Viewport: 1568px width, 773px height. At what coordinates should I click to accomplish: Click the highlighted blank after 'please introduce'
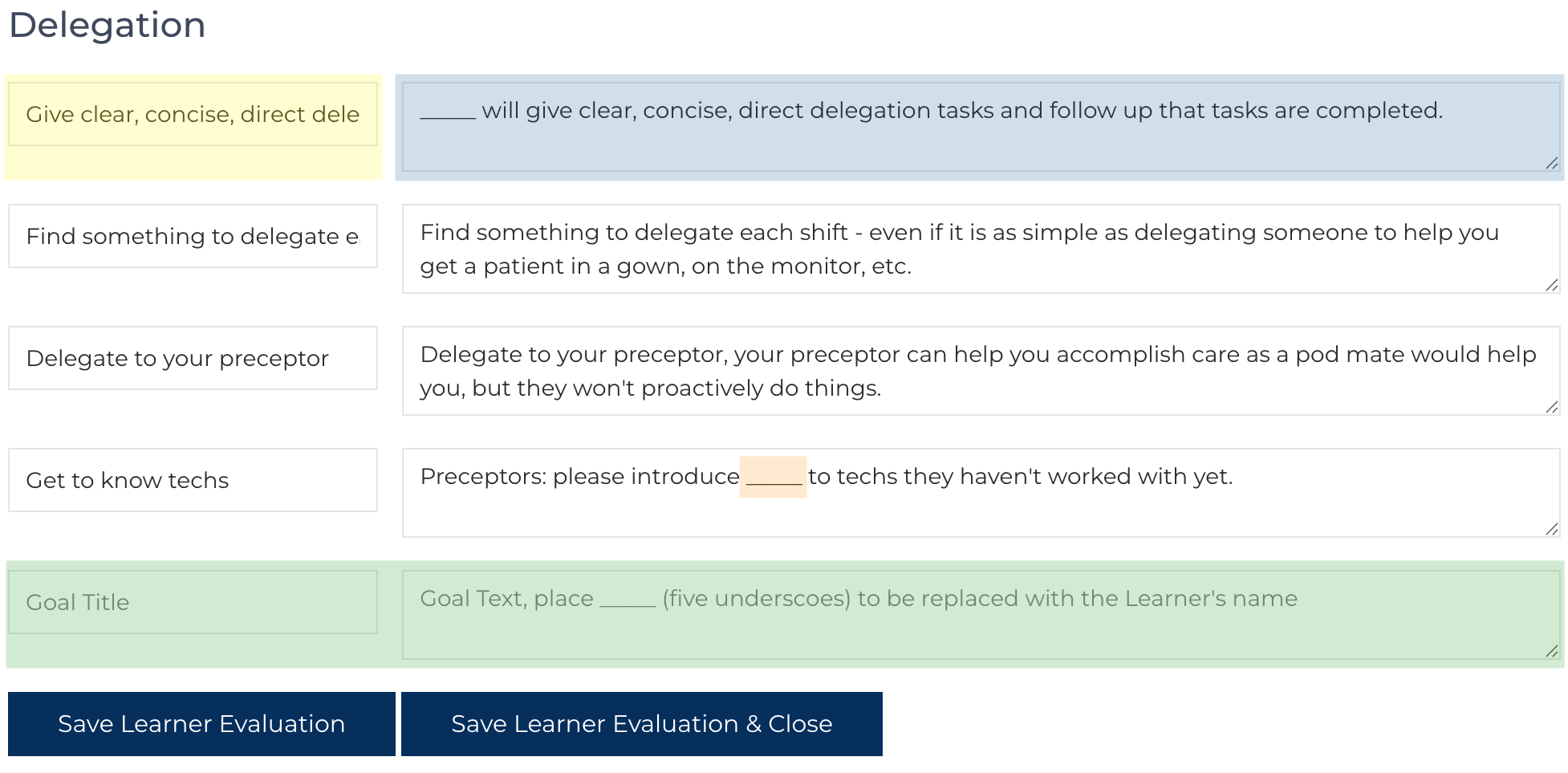click(x=773, y=478)
